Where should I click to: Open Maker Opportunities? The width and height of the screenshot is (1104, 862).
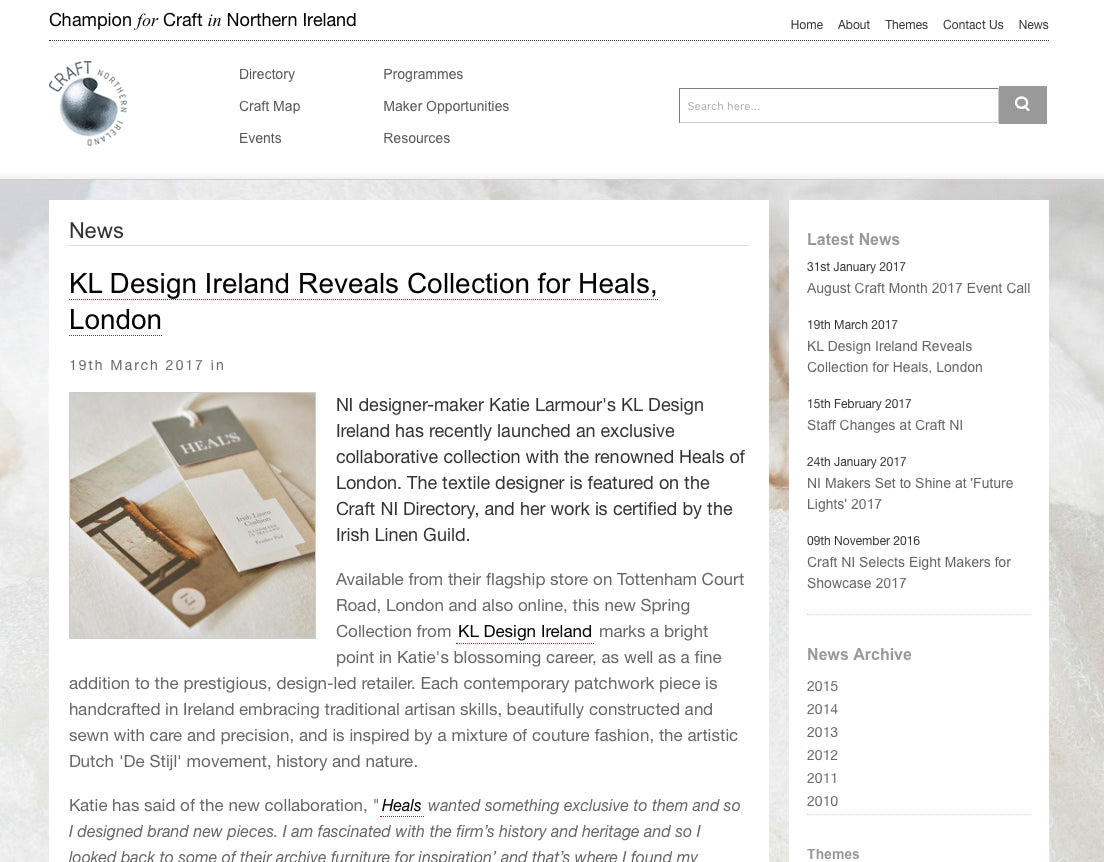pos(446,106)
